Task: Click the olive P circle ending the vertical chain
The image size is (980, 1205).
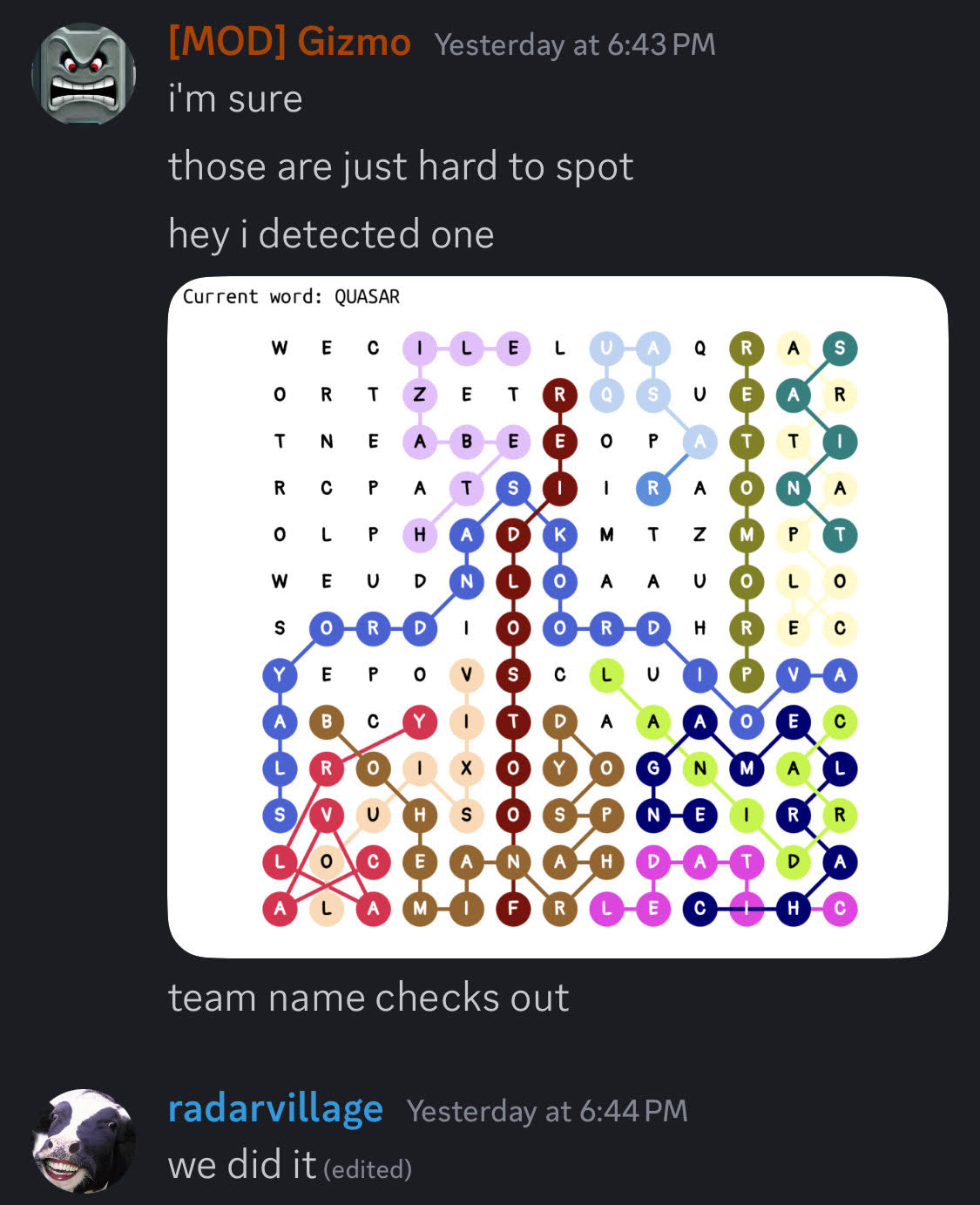Action: tap(747, 675)
